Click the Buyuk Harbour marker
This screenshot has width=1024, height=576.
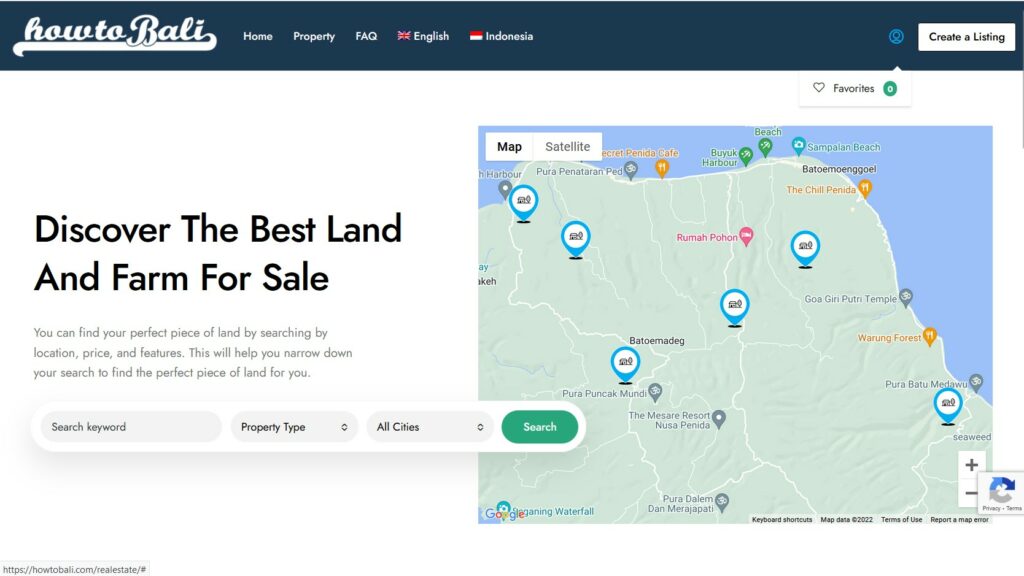[x=745, y=155]
